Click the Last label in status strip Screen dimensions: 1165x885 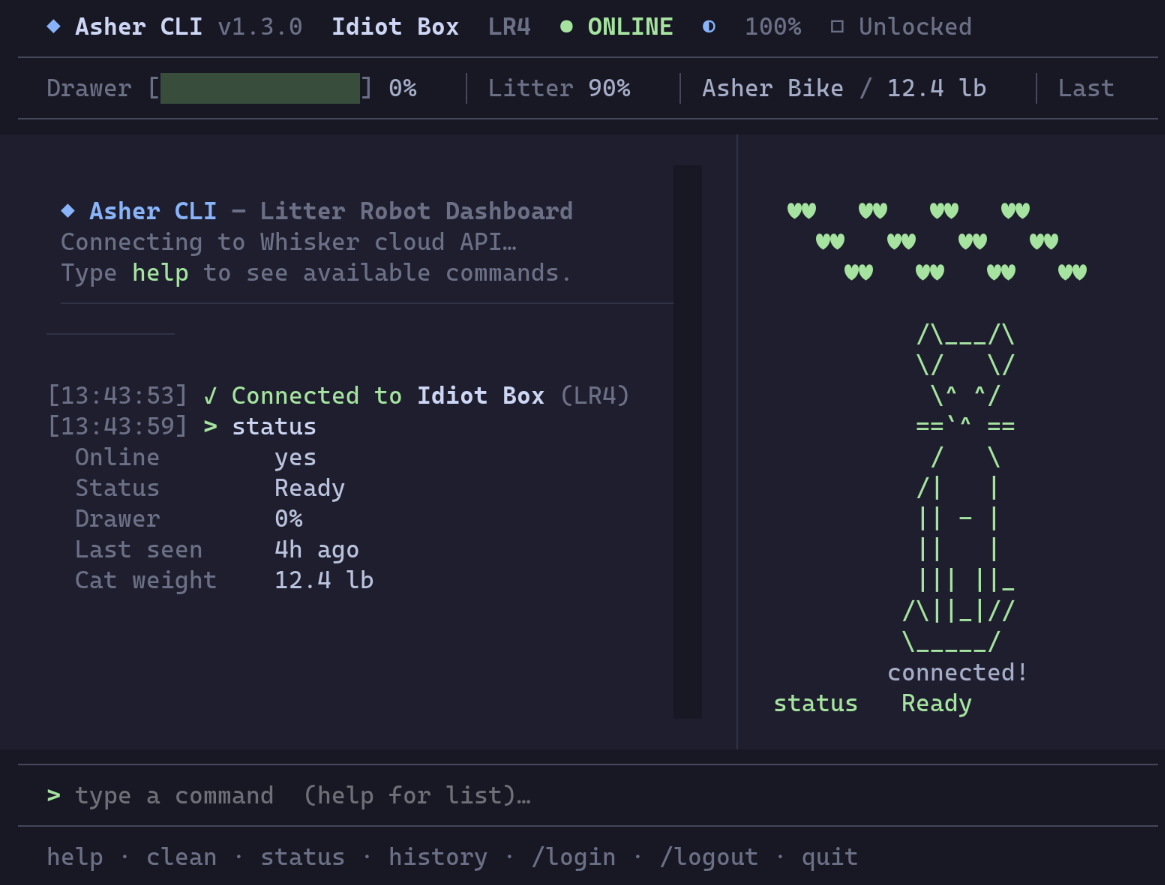click(x=1086, y=88)
